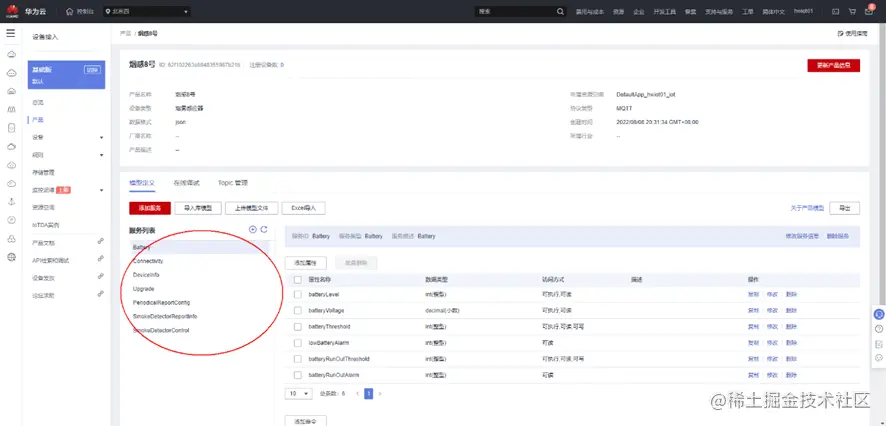Screen dimensions: 886x426
Task: Click into the top search input field
Action: [515, 11]
